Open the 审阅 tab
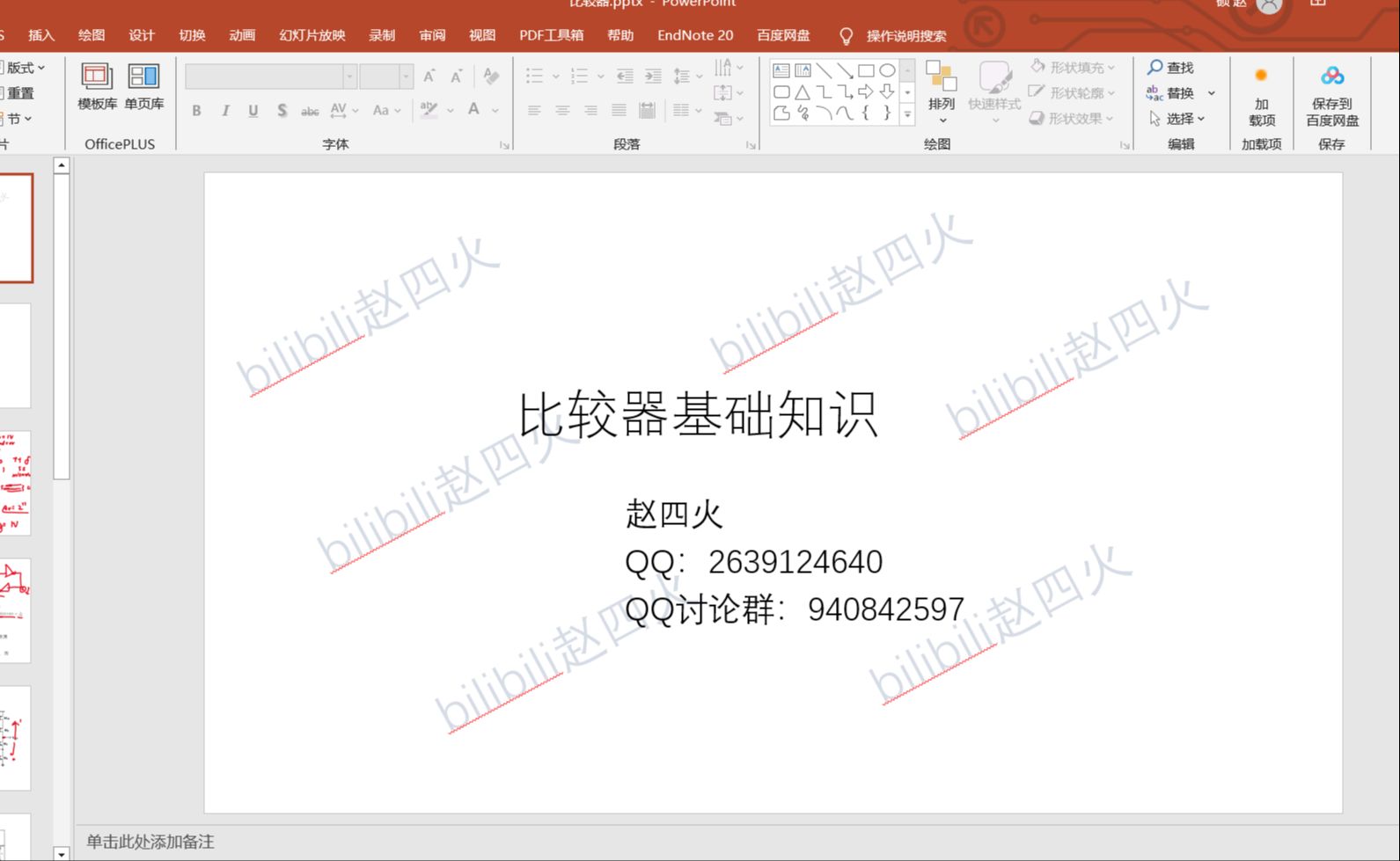The width and height of the screenshot is (1400, 861). [x=432, y=35]
